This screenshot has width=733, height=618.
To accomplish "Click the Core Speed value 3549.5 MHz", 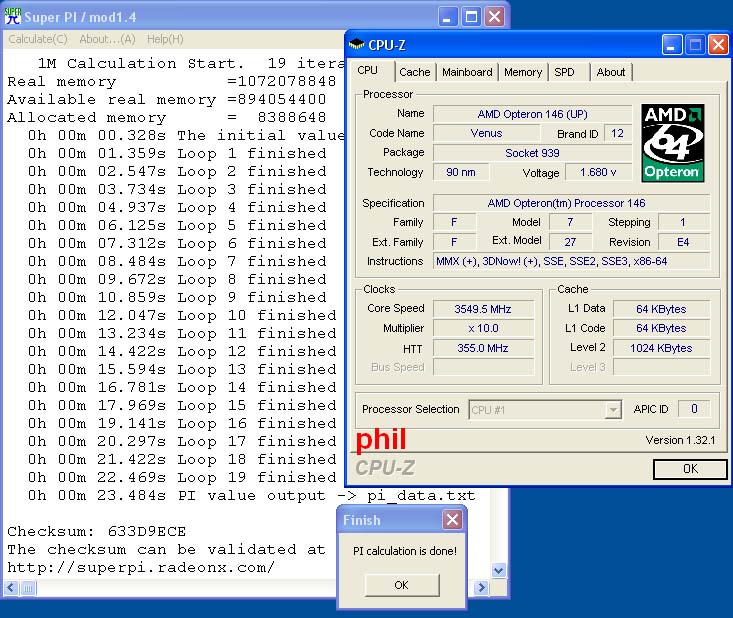I will (483, 309).
